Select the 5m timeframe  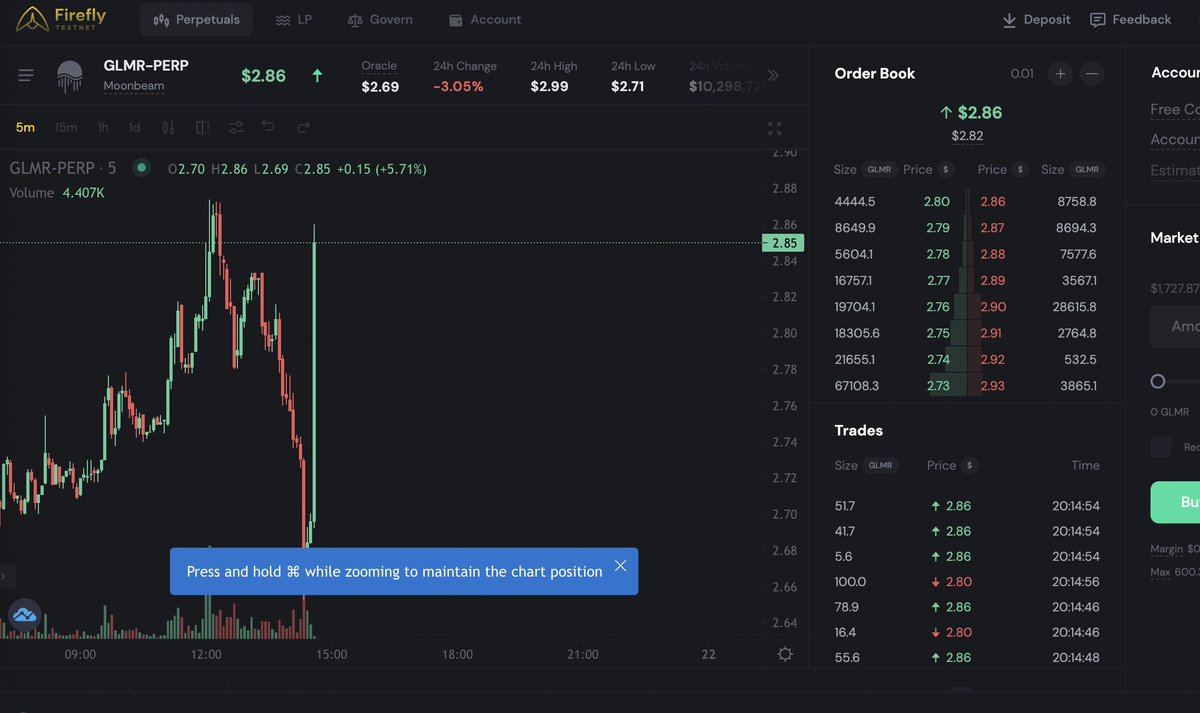pyautogui.click(x=25, y=127)
